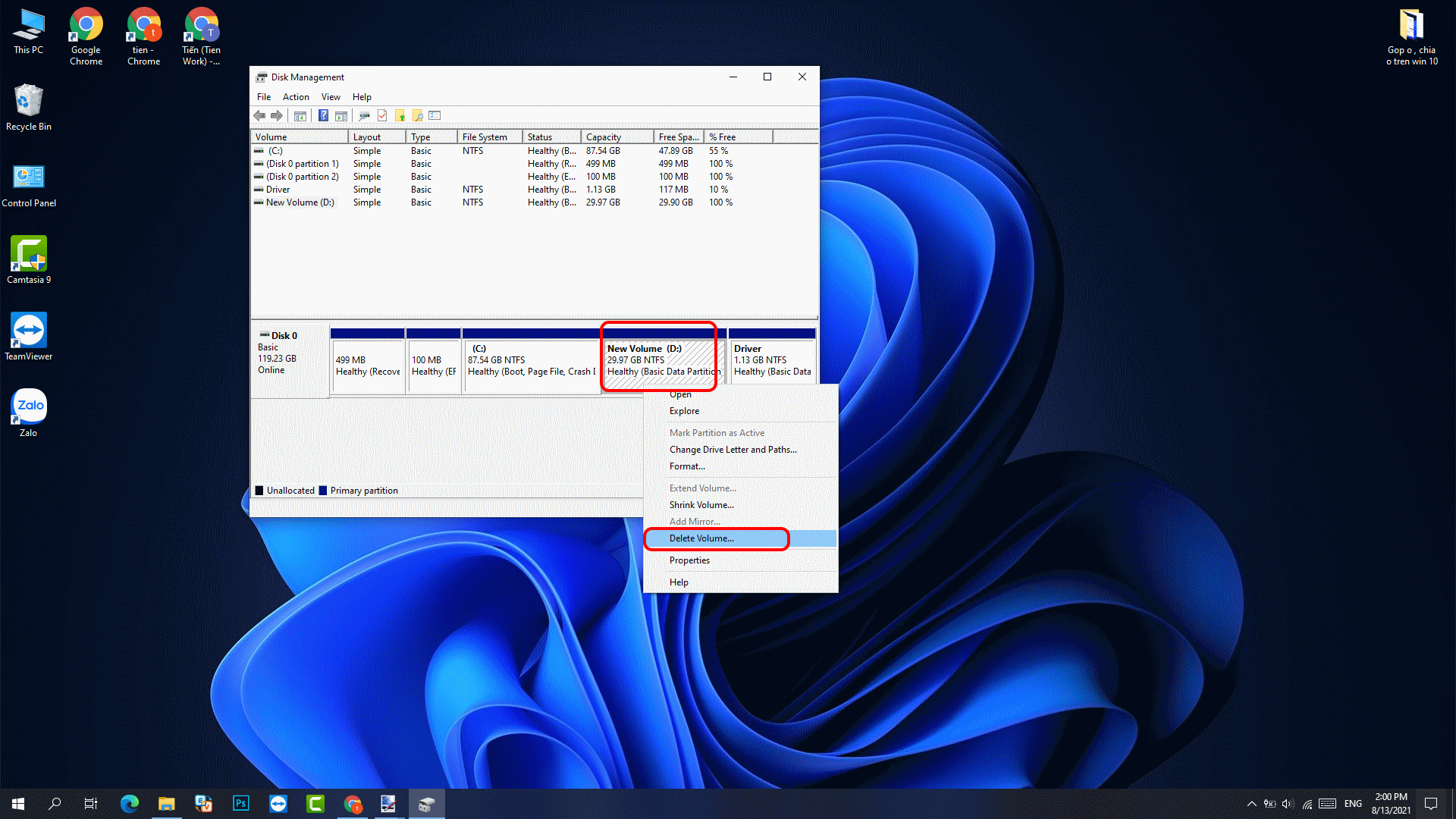Open the View menu
The height and width of the screenshot is (819, 1456).
click(331, 97)
